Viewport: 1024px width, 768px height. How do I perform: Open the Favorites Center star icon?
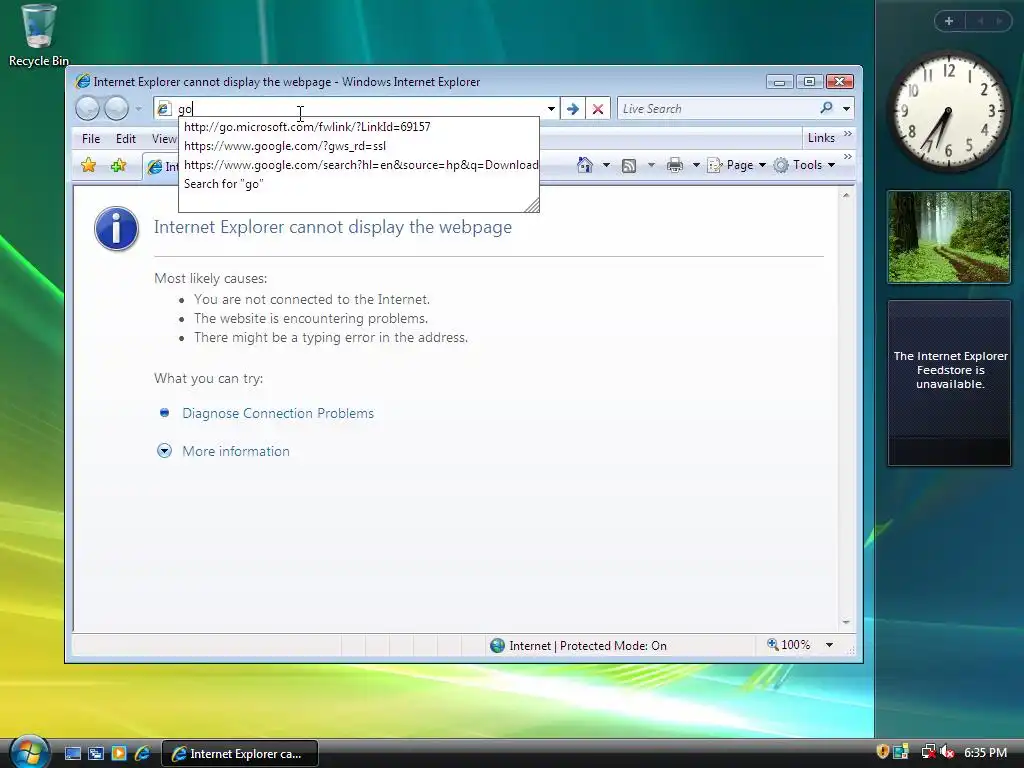click(88, 165)
